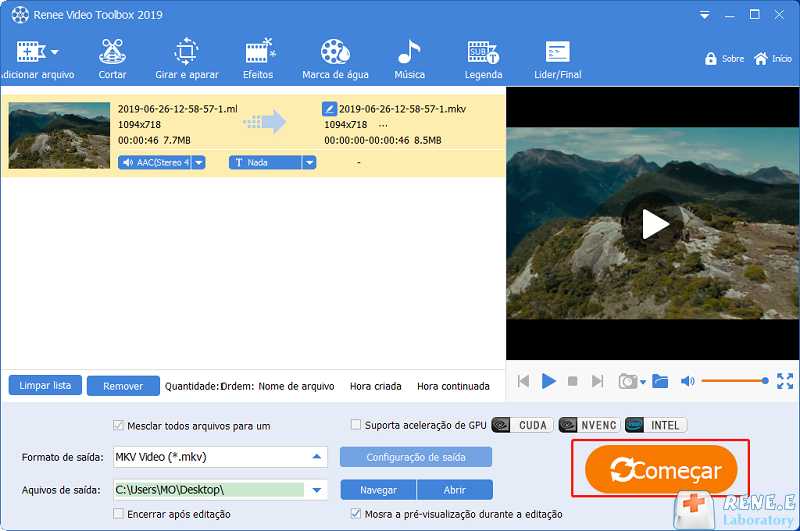Open the output resolution ellipsis options

click(383, 125)
